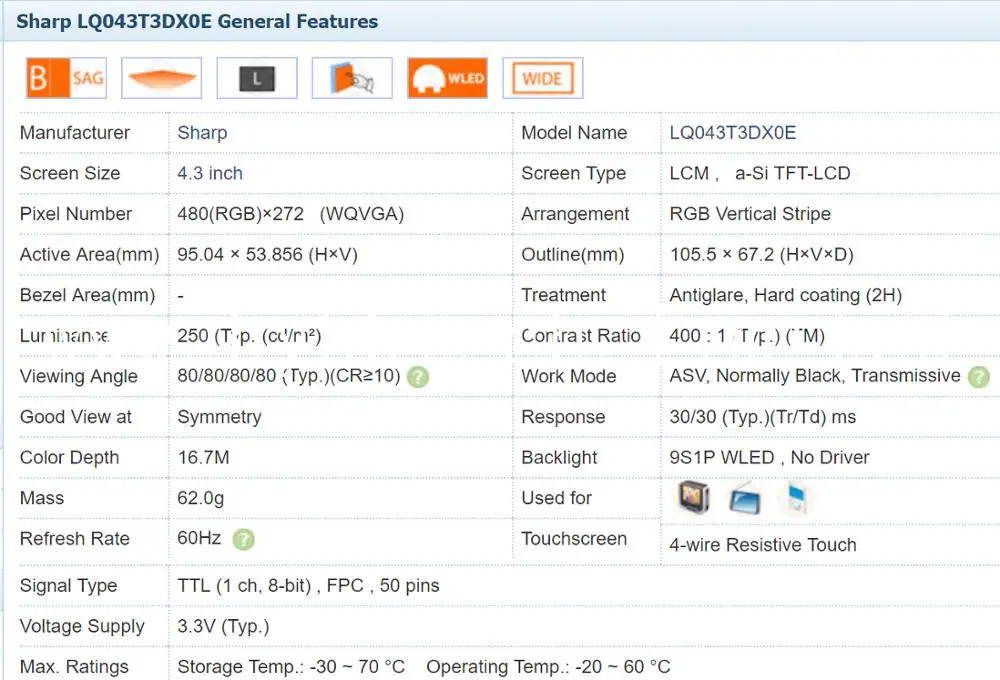This screenshot has height=680, width=1000.
Task: Select the 'LCM , a-Si TFT-LCD' screen type value
Action: click(760, 174)
